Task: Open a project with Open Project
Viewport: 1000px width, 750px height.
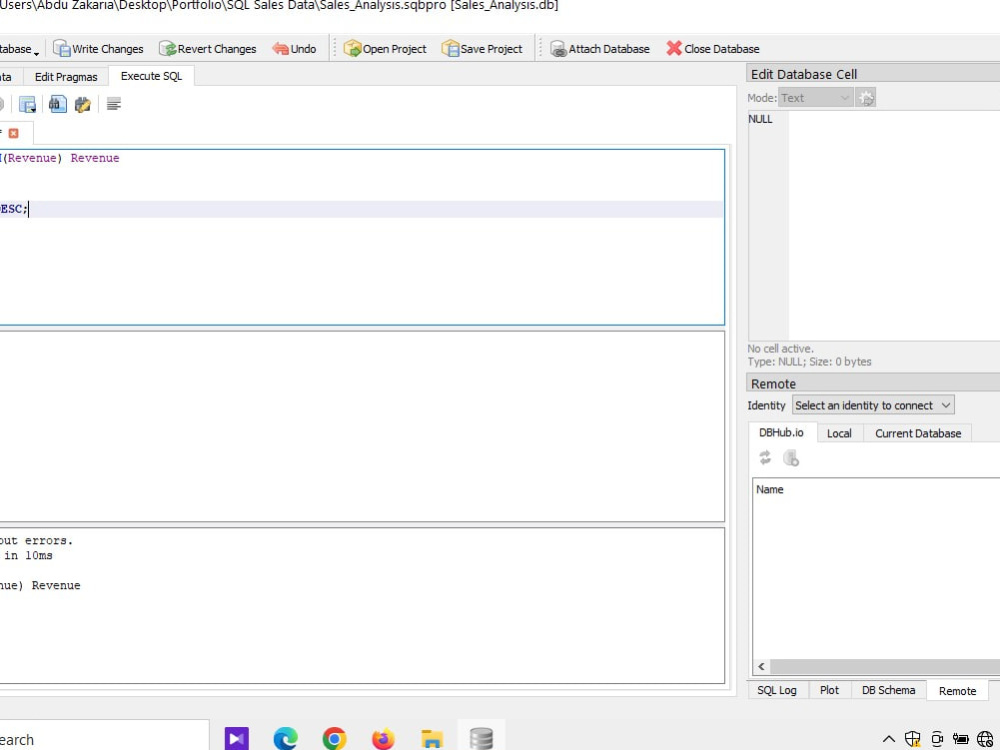Action: [385, 48]
